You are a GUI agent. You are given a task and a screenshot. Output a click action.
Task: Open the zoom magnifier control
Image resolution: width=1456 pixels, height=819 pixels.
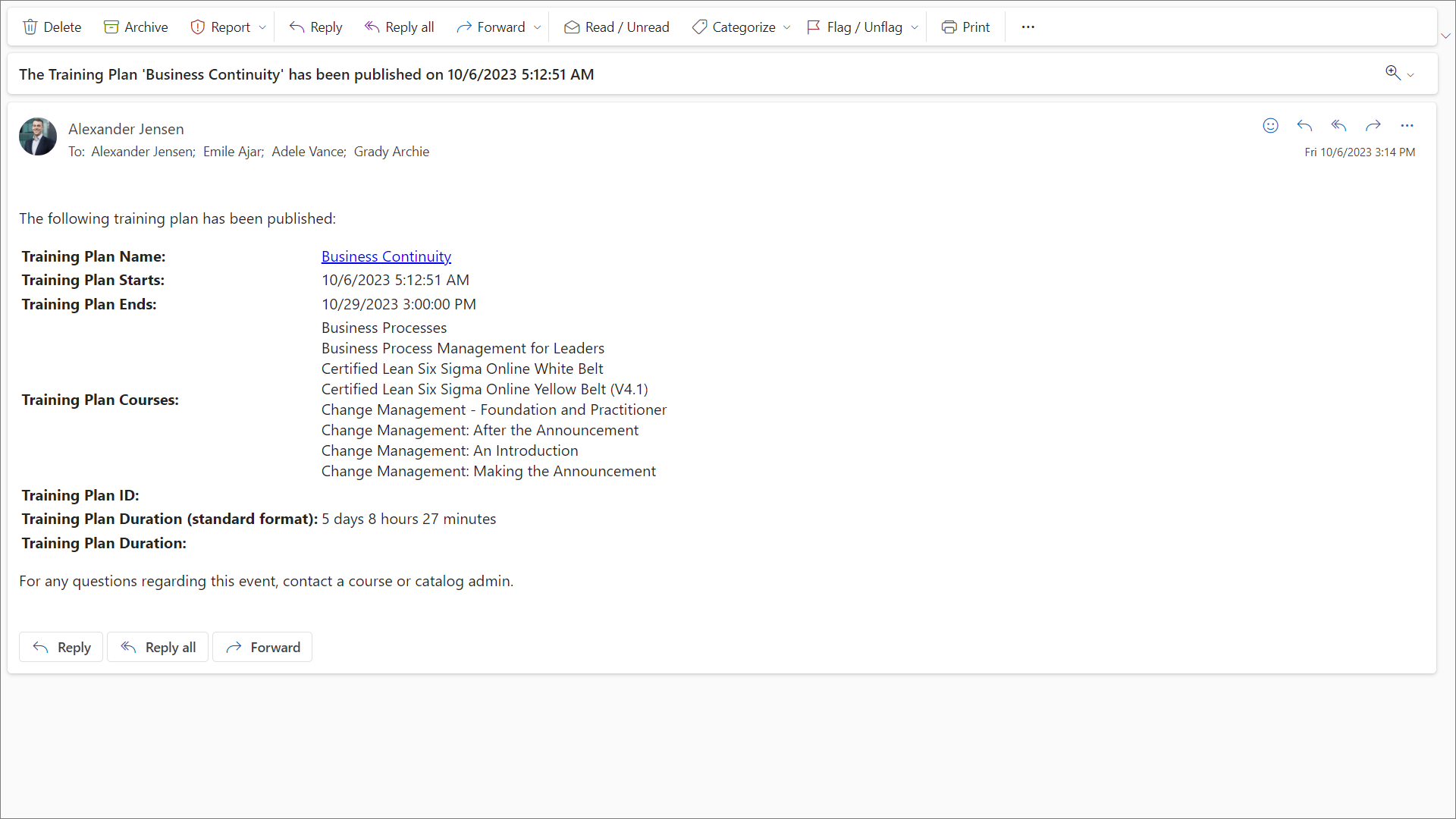pyautogui.click(x=1393, y=73)
